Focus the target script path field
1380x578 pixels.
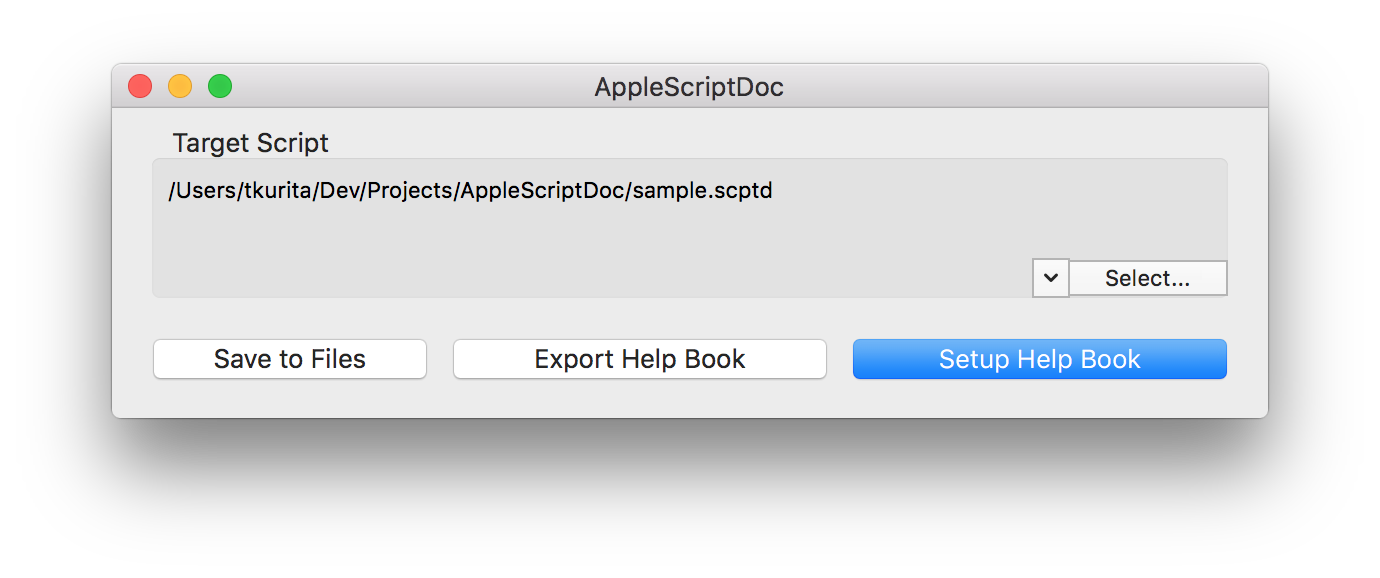[x=470, y=191]
